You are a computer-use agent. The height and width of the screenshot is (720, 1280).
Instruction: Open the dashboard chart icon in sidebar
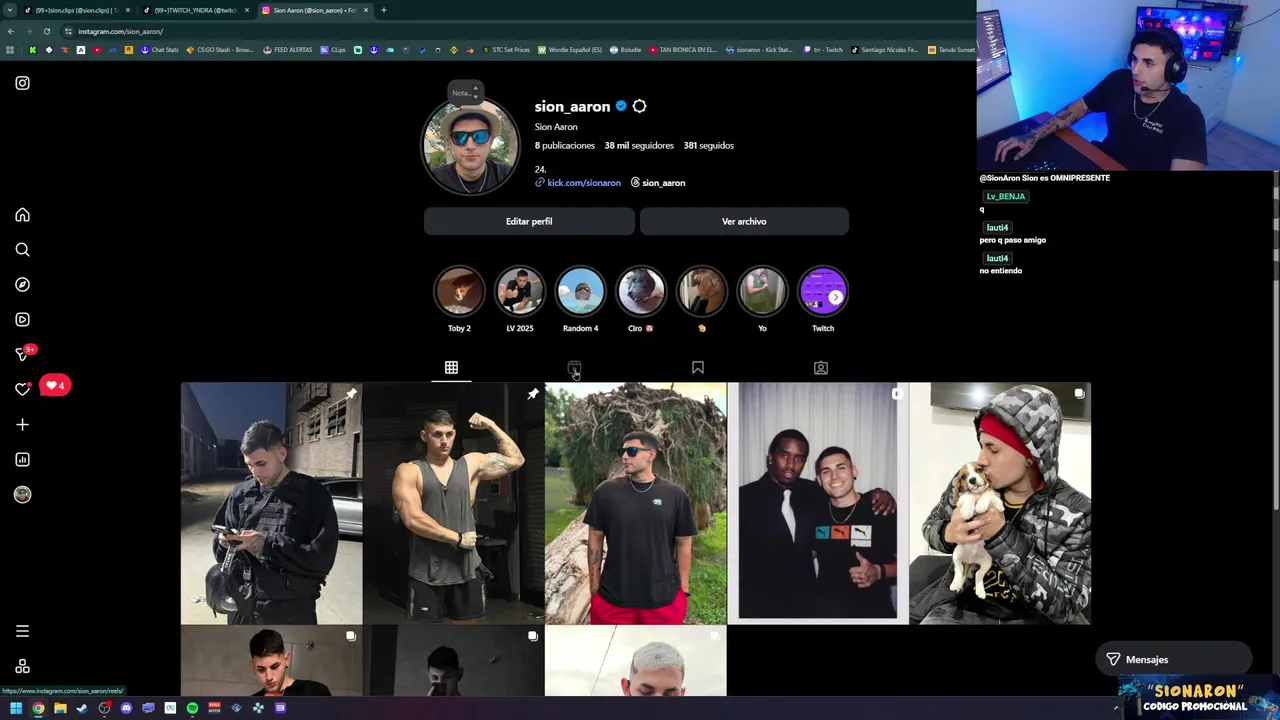point(22,460)
